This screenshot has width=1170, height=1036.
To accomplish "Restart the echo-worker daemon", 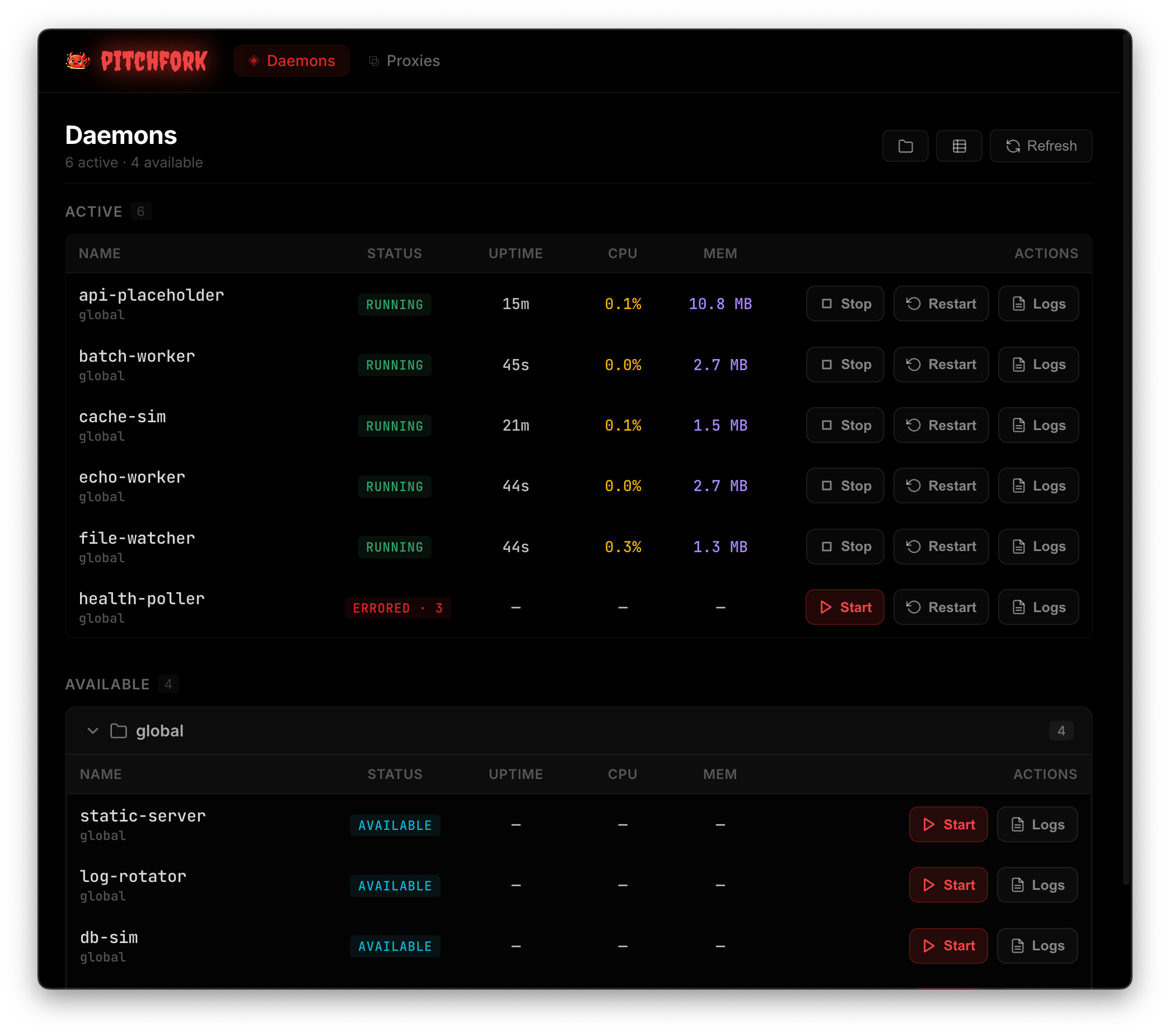I will pos(940,486).
